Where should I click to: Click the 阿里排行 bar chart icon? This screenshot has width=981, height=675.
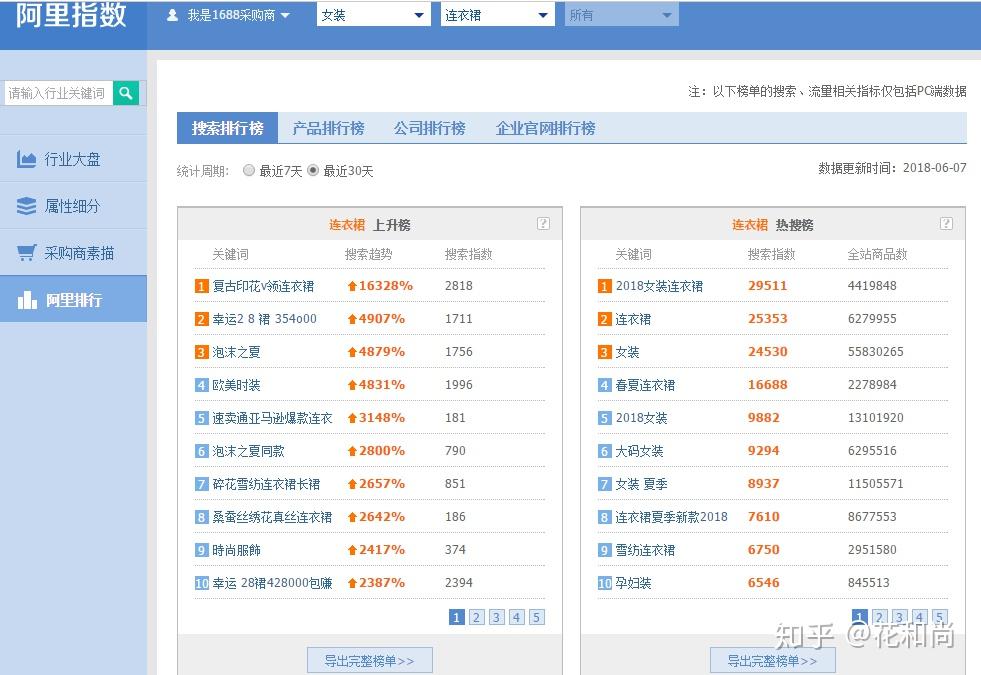click(27, 300)
